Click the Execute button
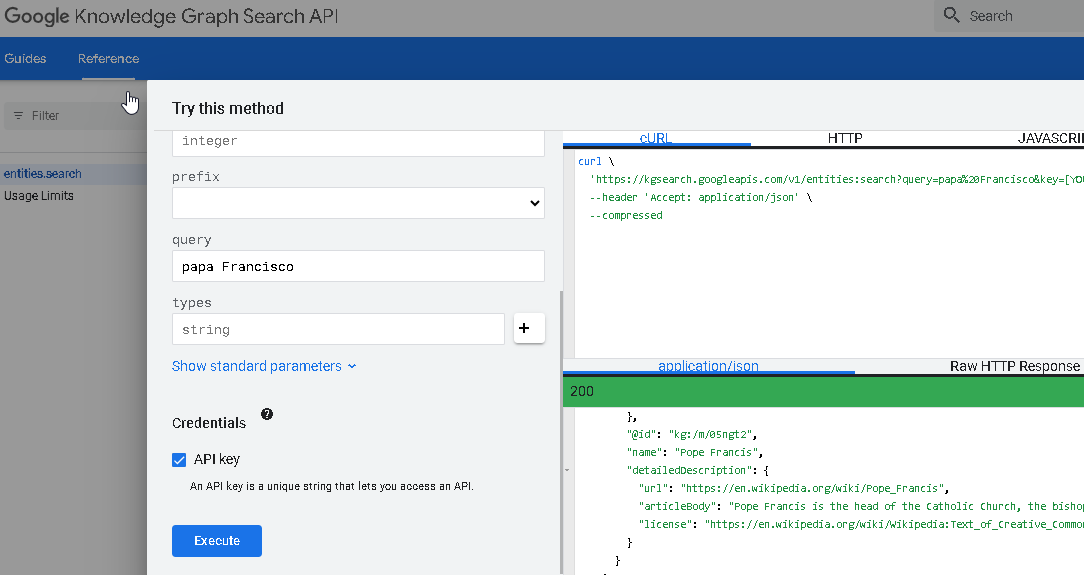Screen dimensions: 1084x575 (217, 541)
